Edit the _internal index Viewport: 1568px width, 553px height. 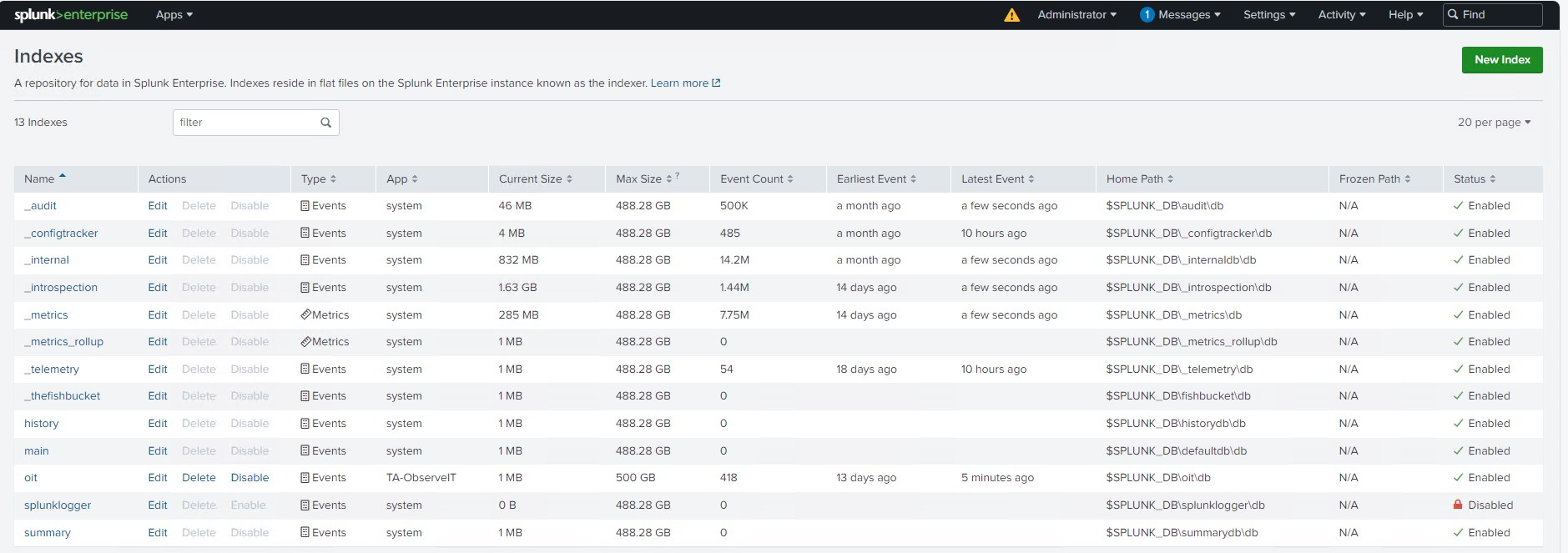point(158,260)
